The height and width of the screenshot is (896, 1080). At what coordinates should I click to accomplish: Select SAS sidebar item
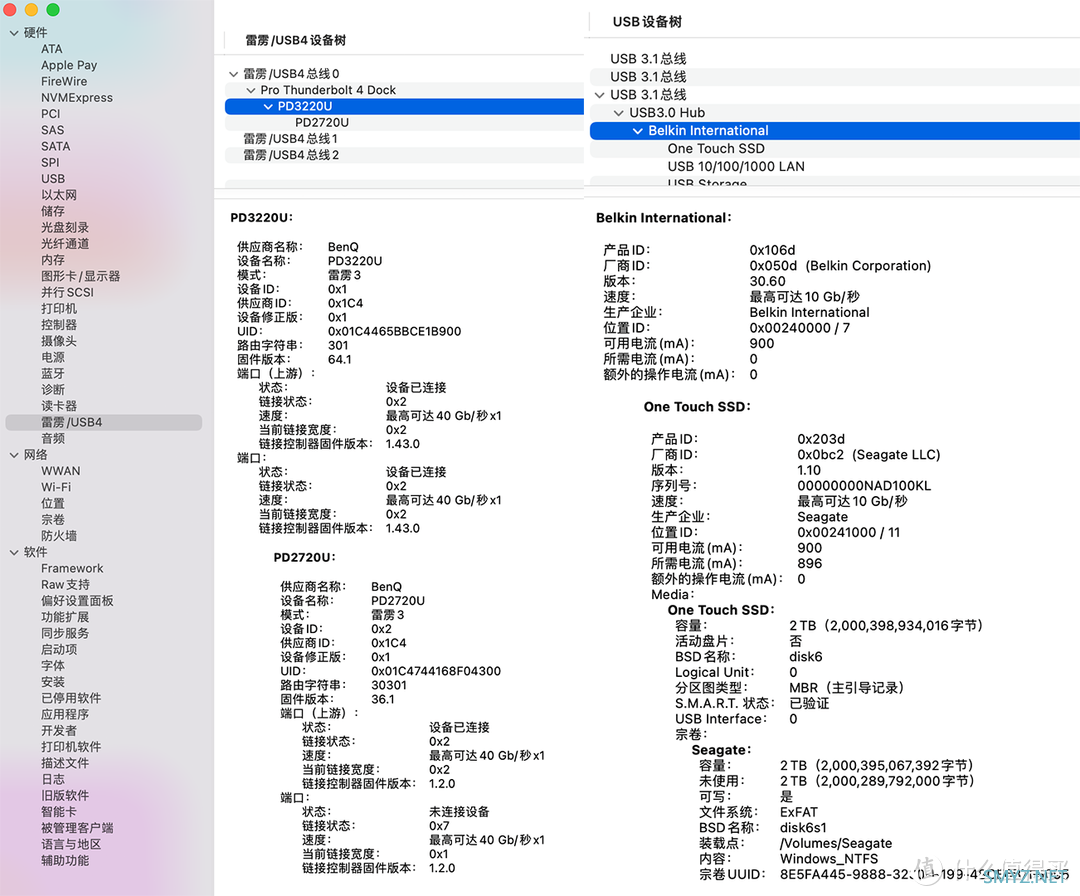point(52,129)
